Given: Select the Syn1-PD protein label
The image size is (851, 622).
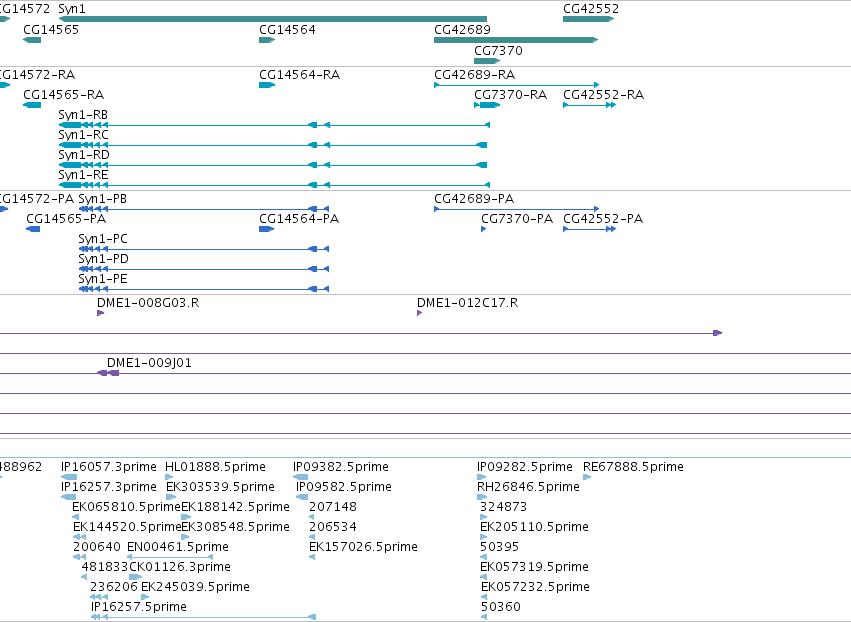Looking at the screenshot, I should 104,259.
